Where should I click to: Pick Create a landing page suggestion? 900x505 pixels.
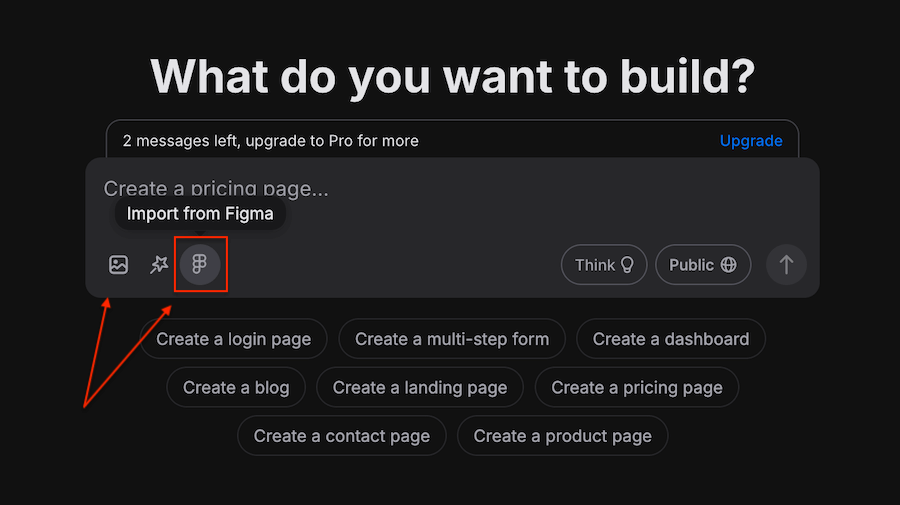pos(420,387)
